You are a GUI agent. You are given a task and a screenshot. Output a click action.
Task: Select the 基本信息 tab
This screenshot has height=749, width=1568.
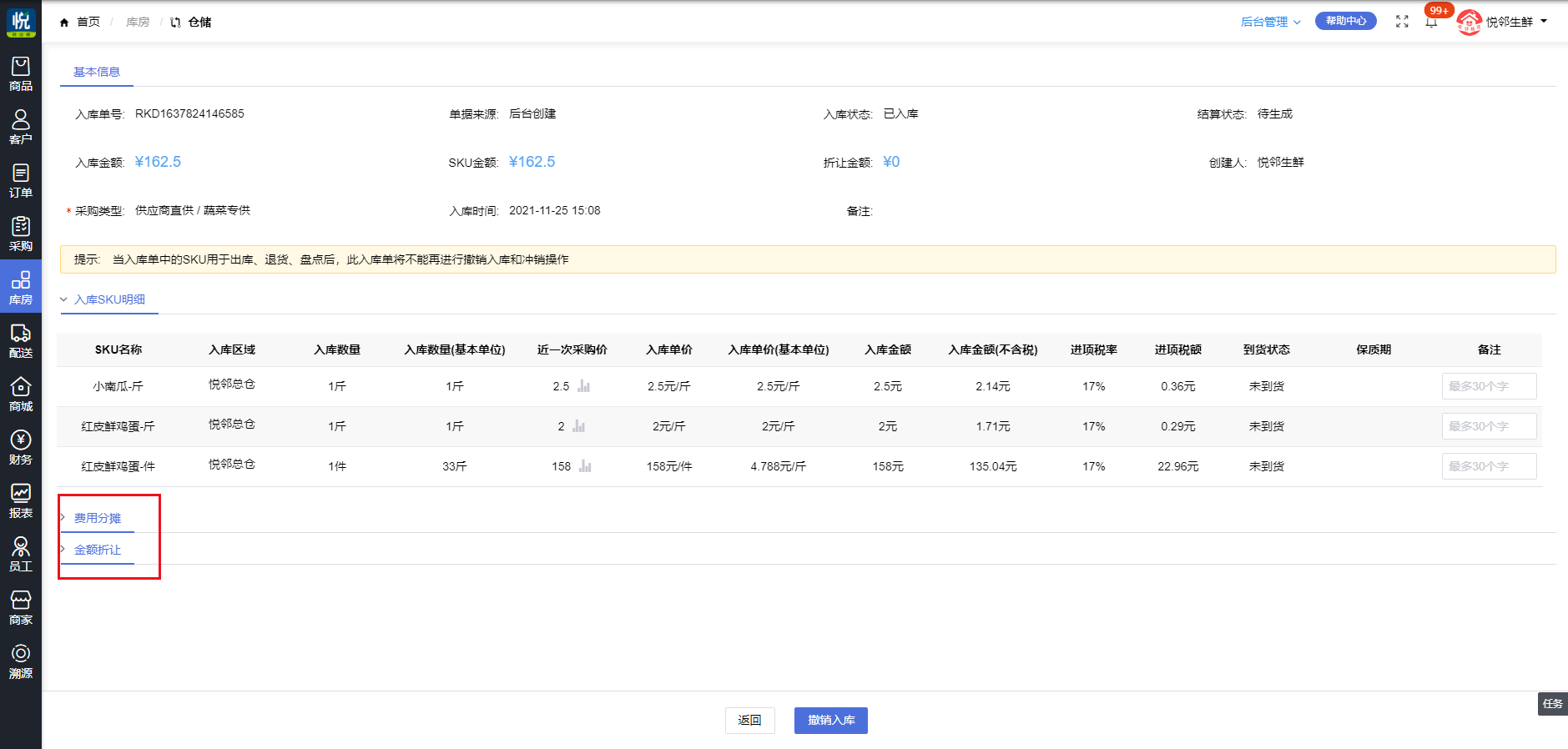[x=97, y=72]
